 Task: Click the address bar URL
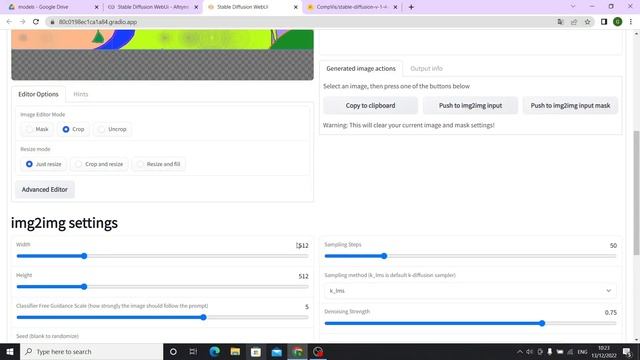coord(98,22)
